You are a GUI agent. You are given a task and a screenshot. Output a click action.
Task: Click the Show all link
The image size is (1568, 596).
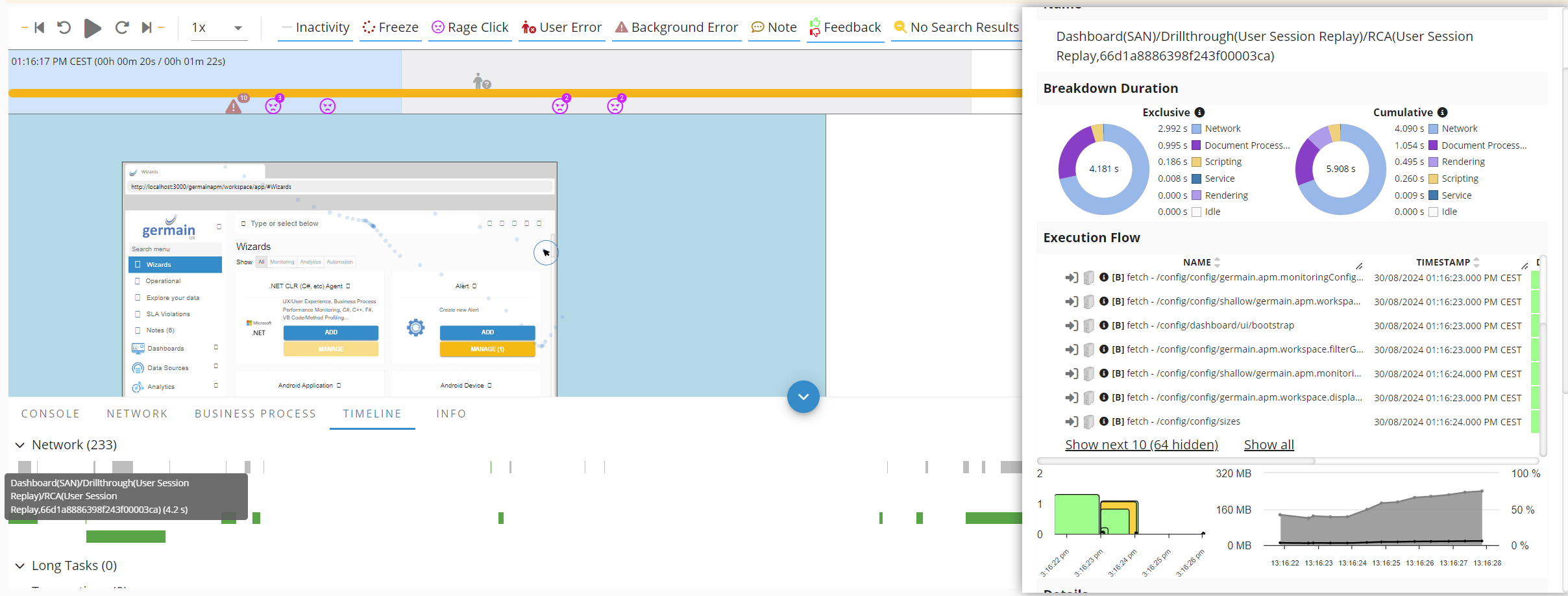pos(1268,445)
